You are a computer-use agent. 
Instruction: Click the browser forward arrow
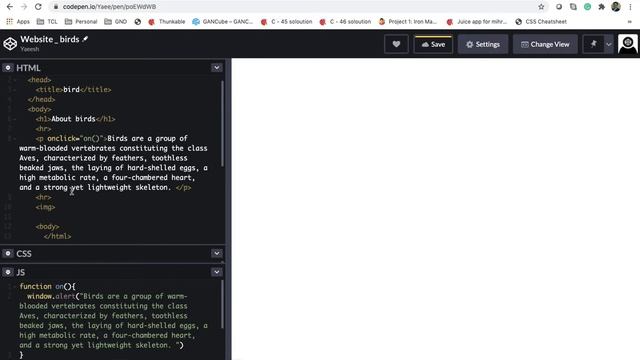click(24, 7)
